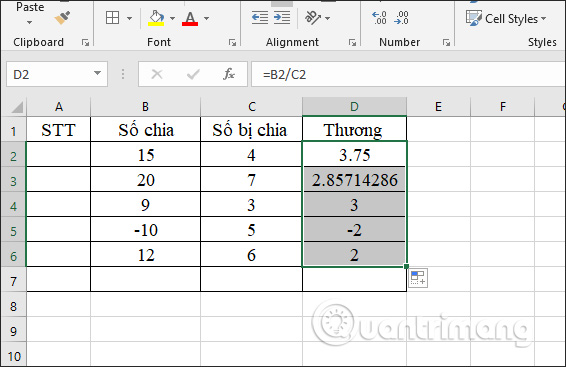Click the cell with value 9
The image size is (566, 367).
[145, 205]
